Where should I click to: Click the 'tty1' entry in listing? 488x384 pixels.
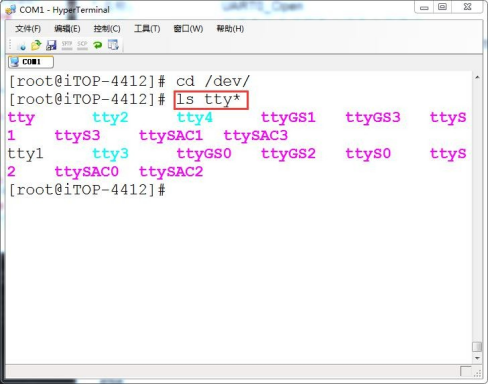pyautogui.click(x=26, y=154)
